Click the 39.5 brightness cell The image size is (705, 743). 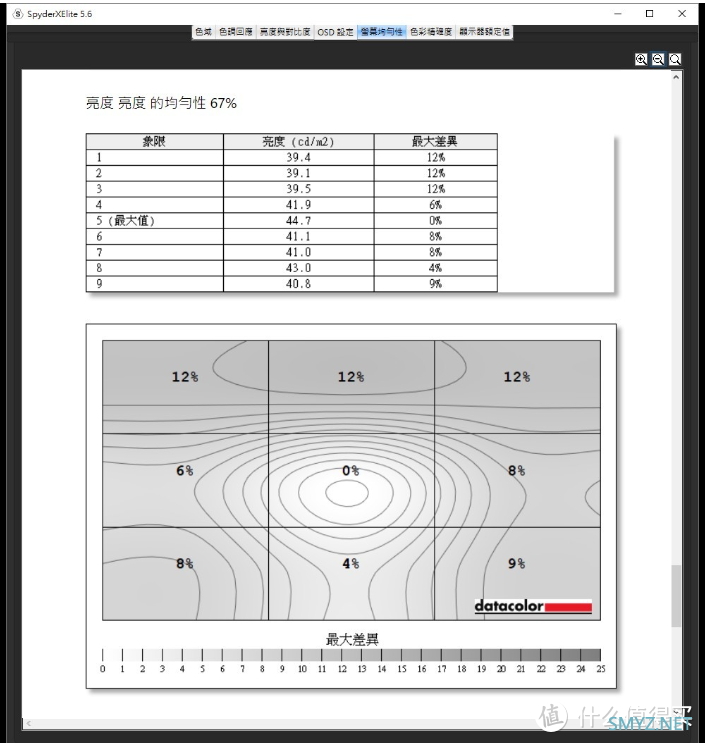click(x=298, y=189)
